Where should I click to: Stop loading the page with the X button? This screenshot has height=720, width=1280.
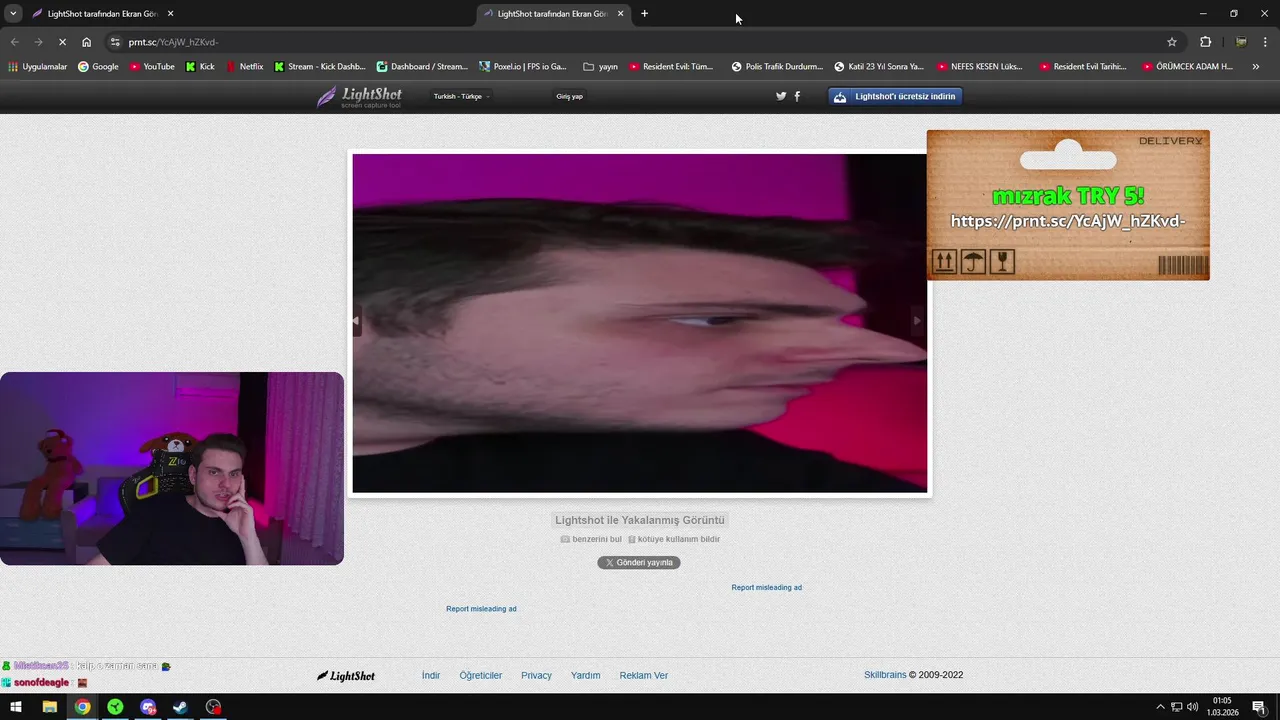(x=62, y=42)
